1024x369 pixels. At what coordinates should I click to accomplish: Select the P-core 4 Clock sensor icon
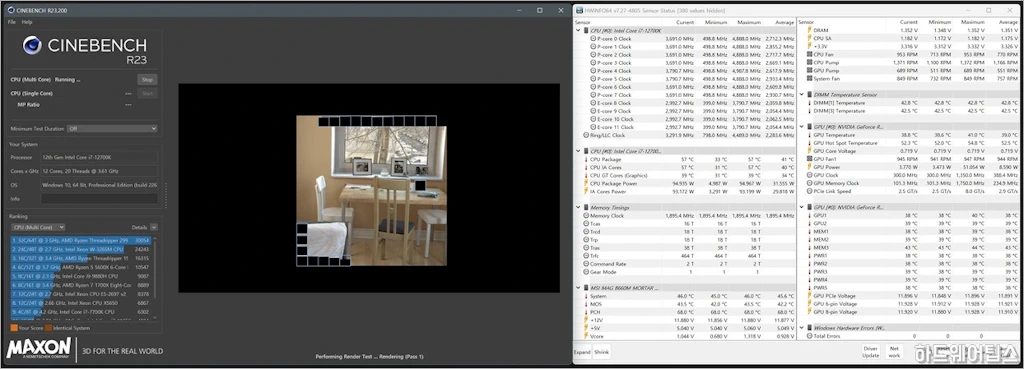[593, 71]
